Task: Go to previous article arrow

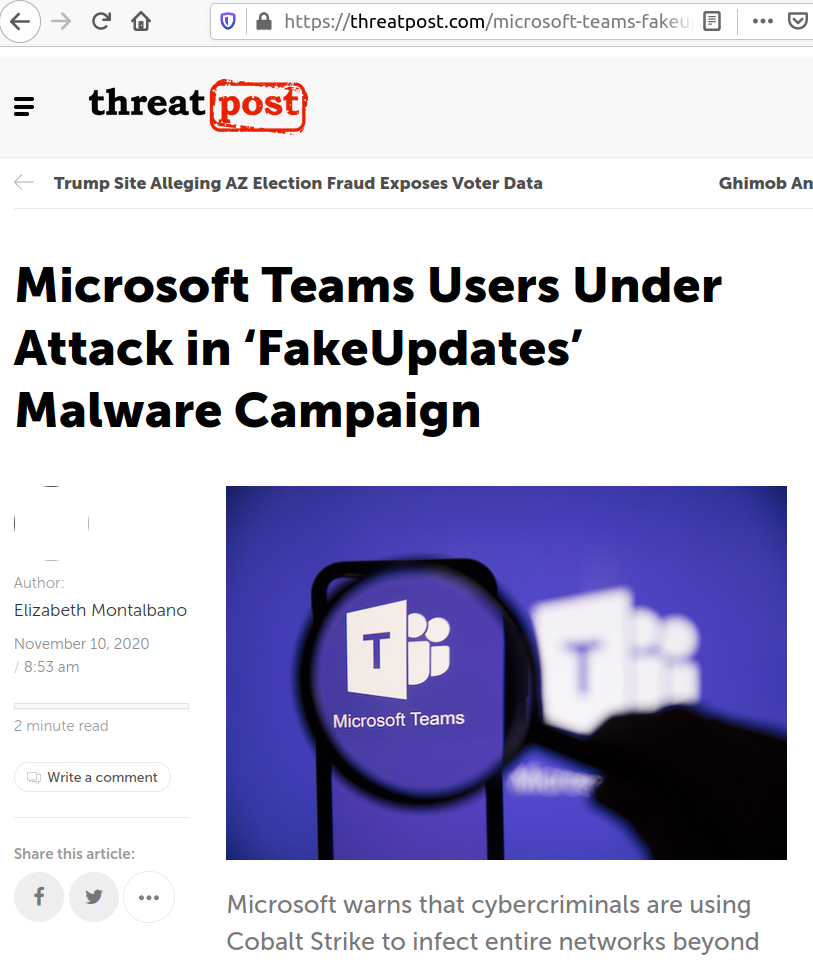Action: point(24,182)
